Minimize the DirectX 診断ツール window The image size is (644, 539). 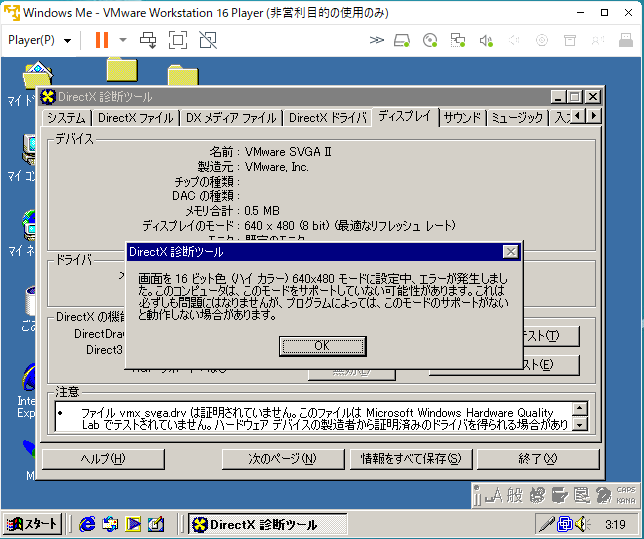click(x=558, y=97)
